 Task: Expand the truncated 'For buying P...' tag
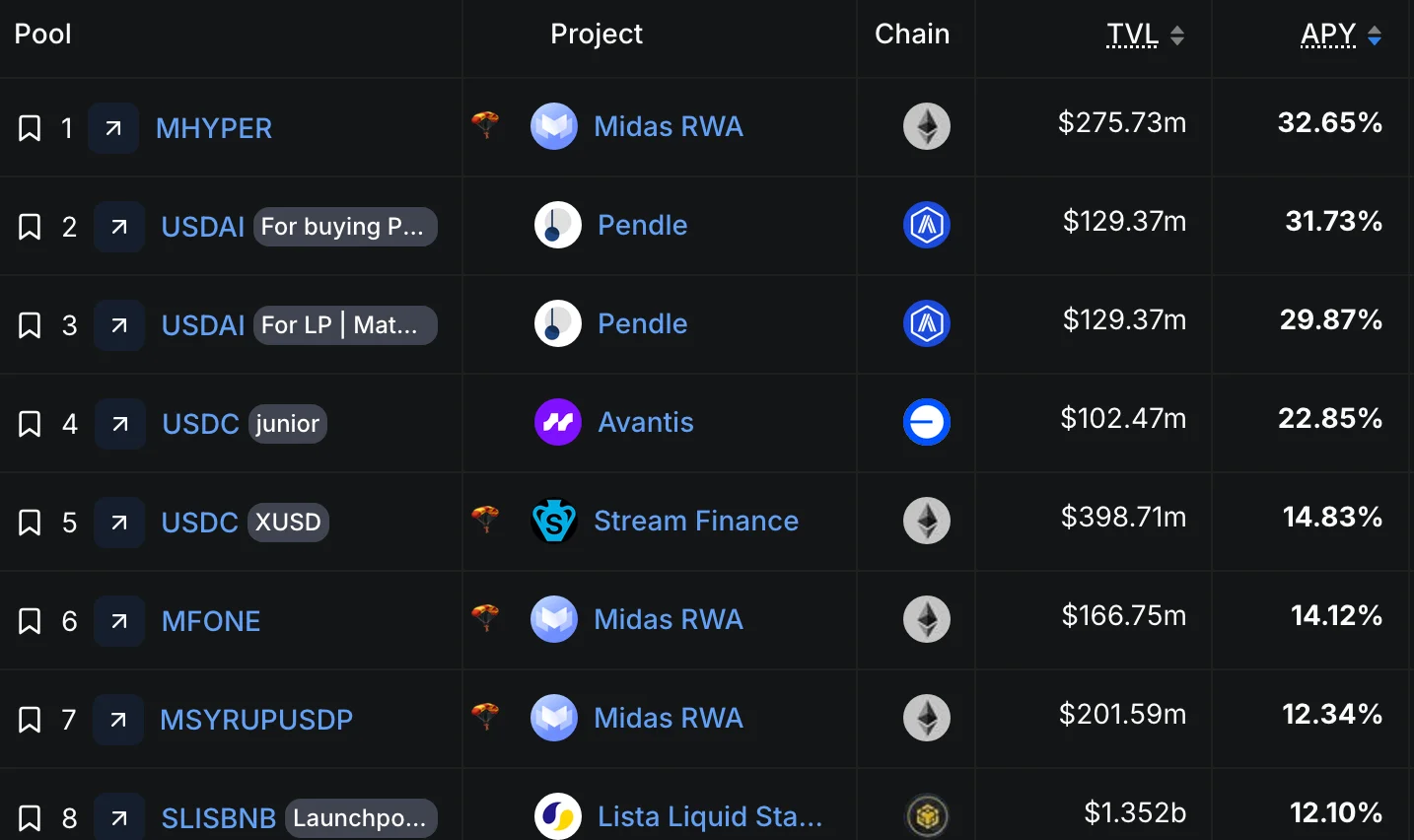tap(344, 227)
